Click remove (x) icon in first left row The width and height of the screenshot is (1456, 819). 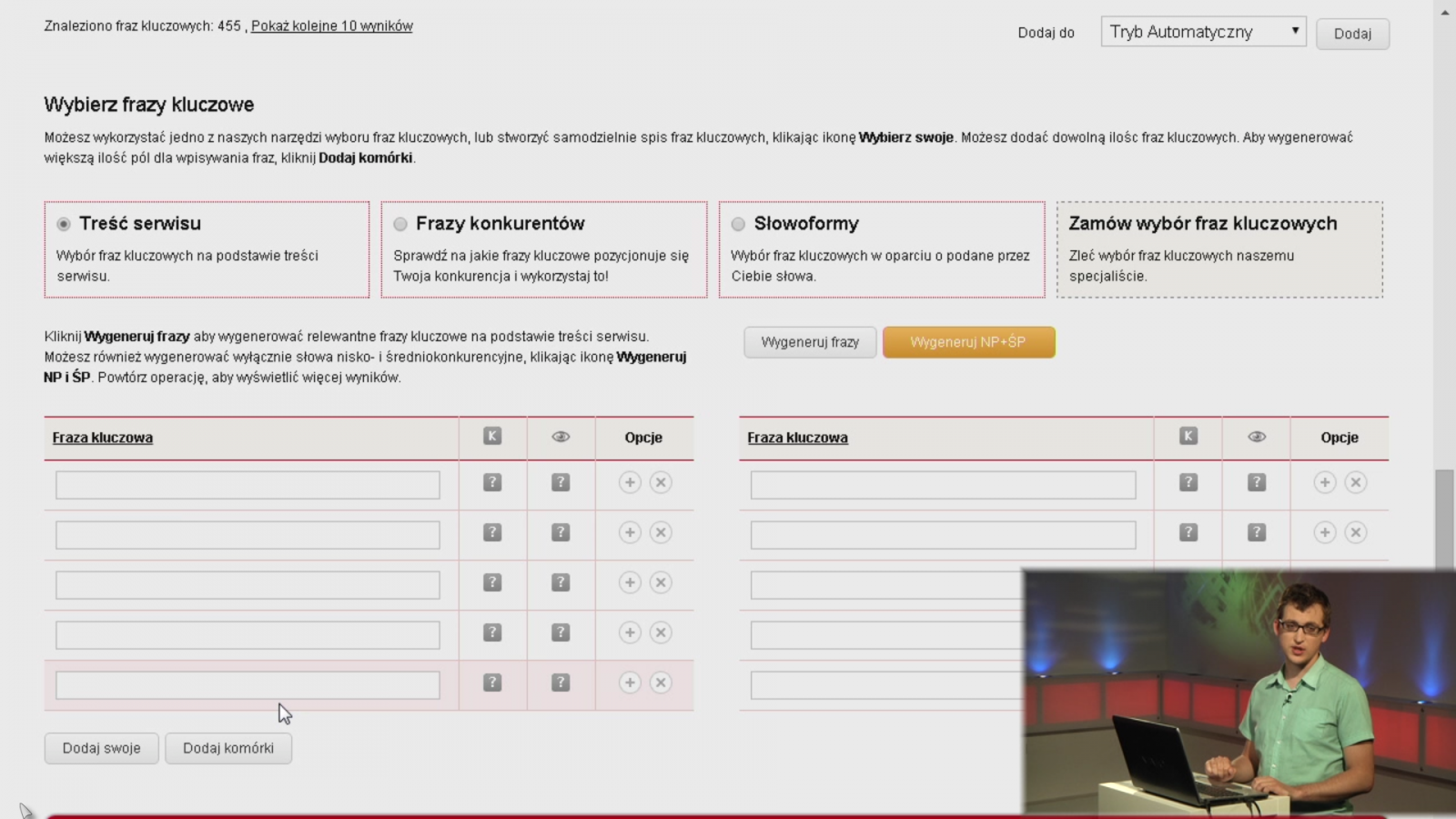(x=661, y=482)
